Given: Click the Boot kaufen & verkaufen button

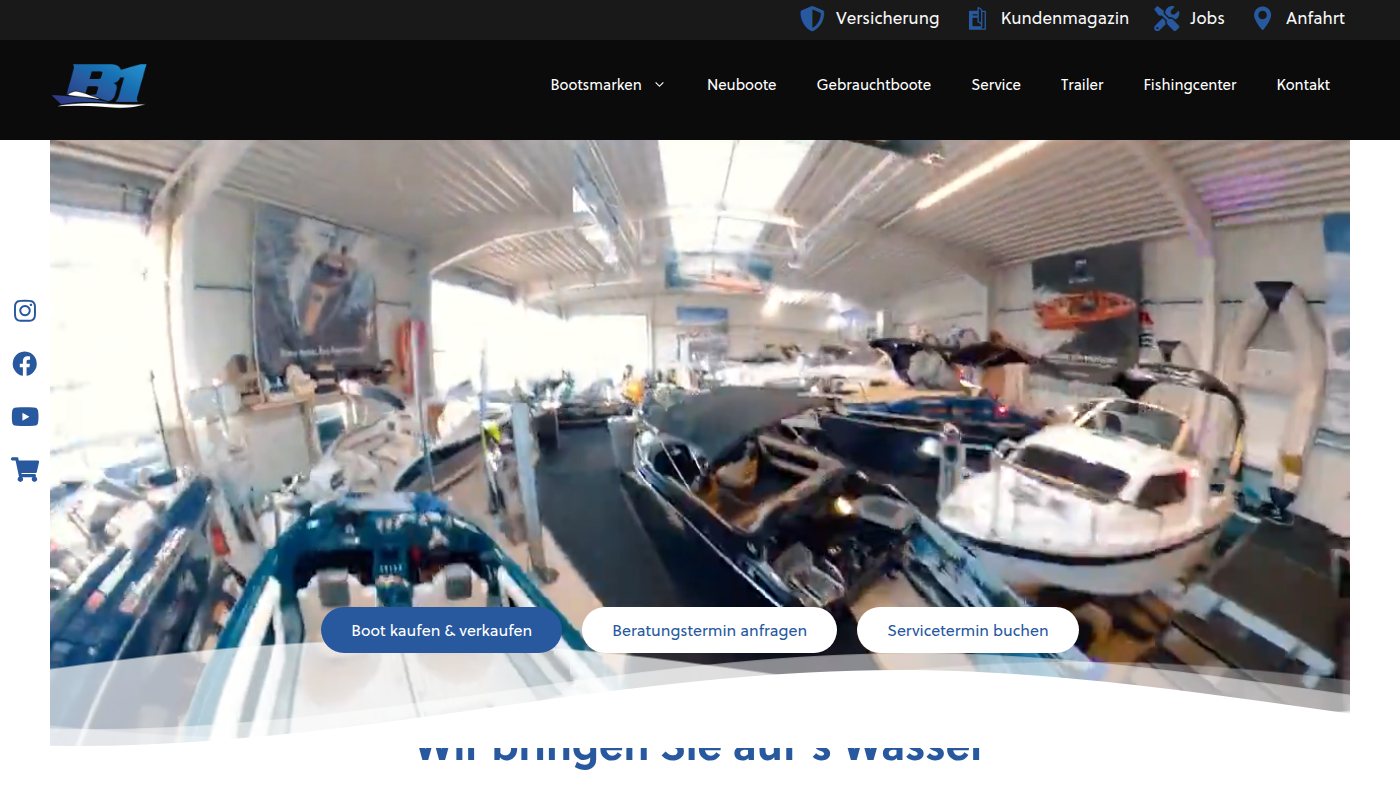Looking at the screenshot, I should (x=441, y=630).
